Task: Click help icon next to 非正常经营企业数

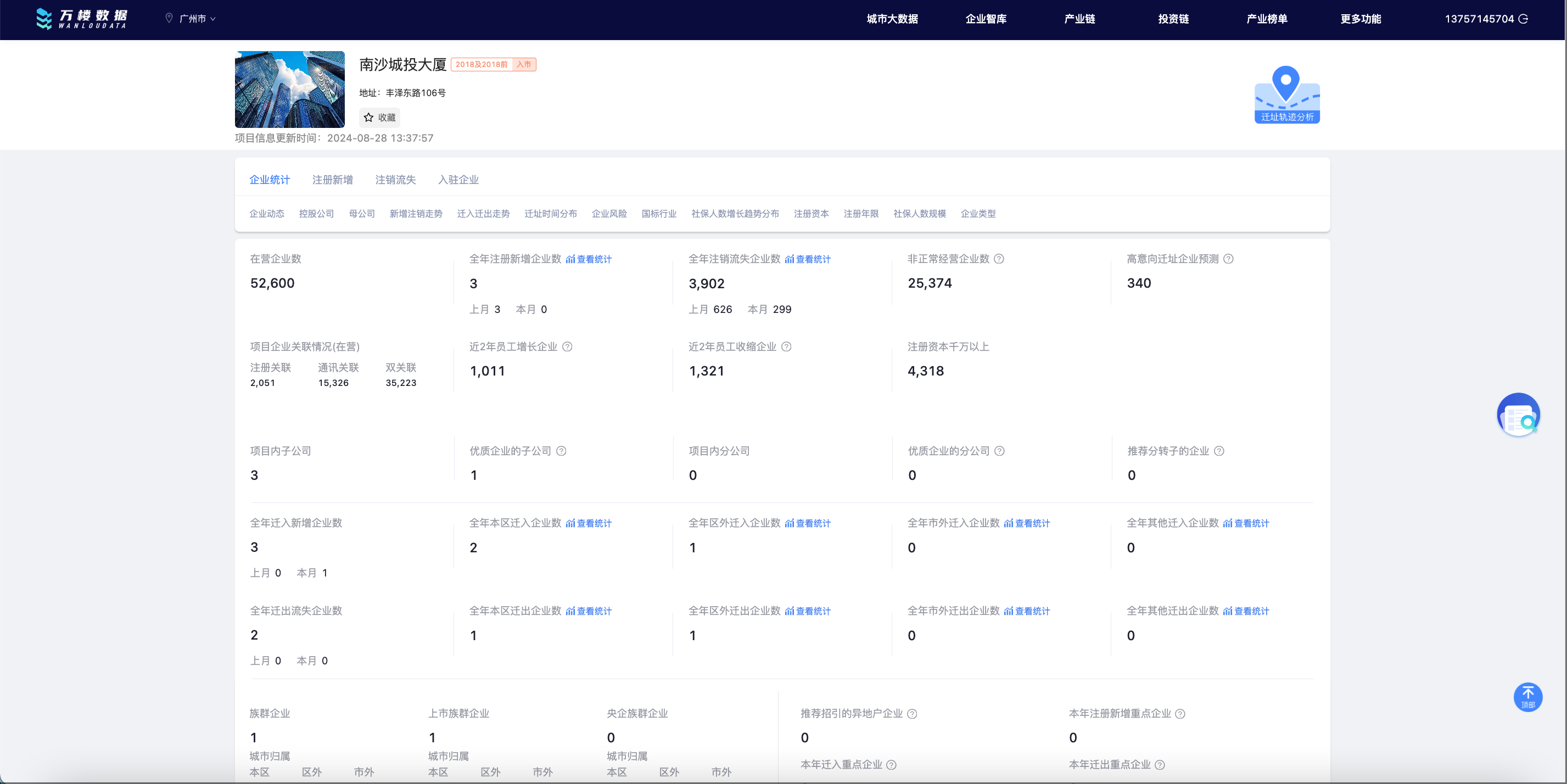Action: (999, 259)
